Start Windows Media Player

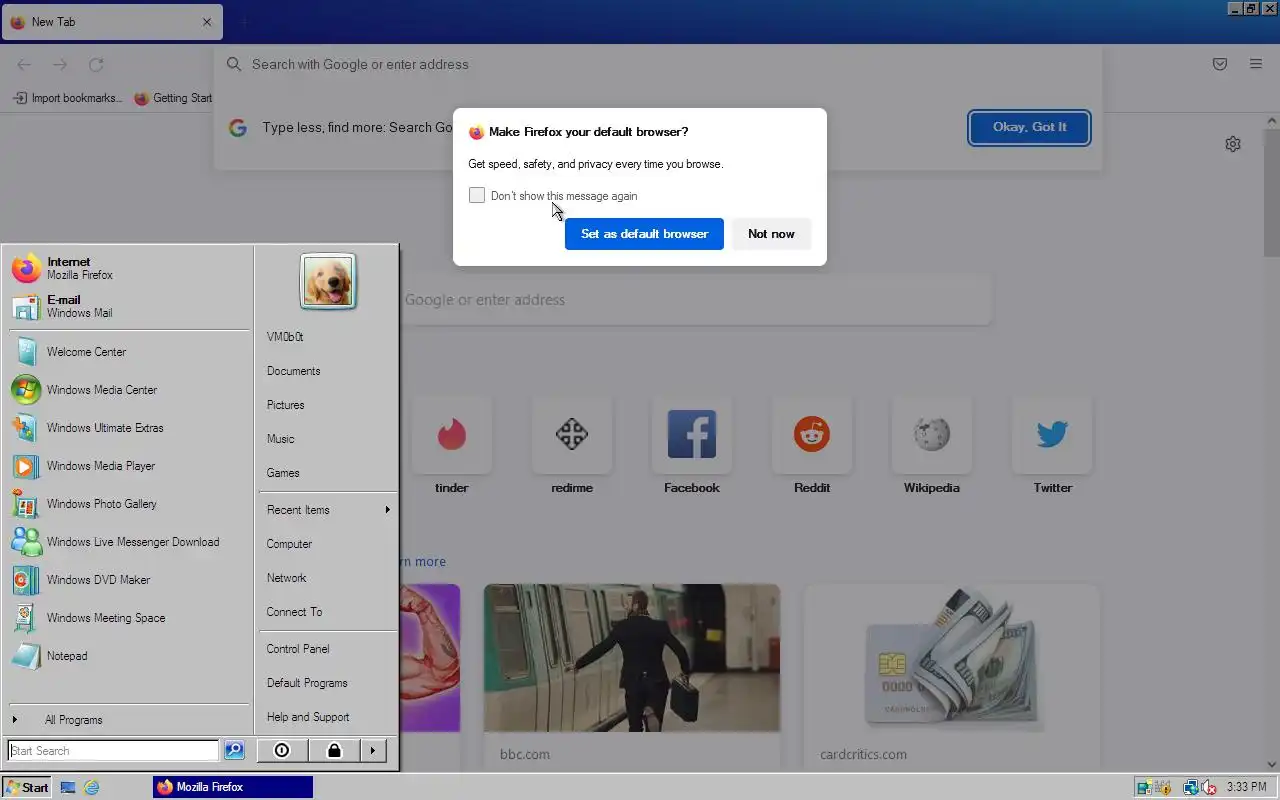[128, 466]
